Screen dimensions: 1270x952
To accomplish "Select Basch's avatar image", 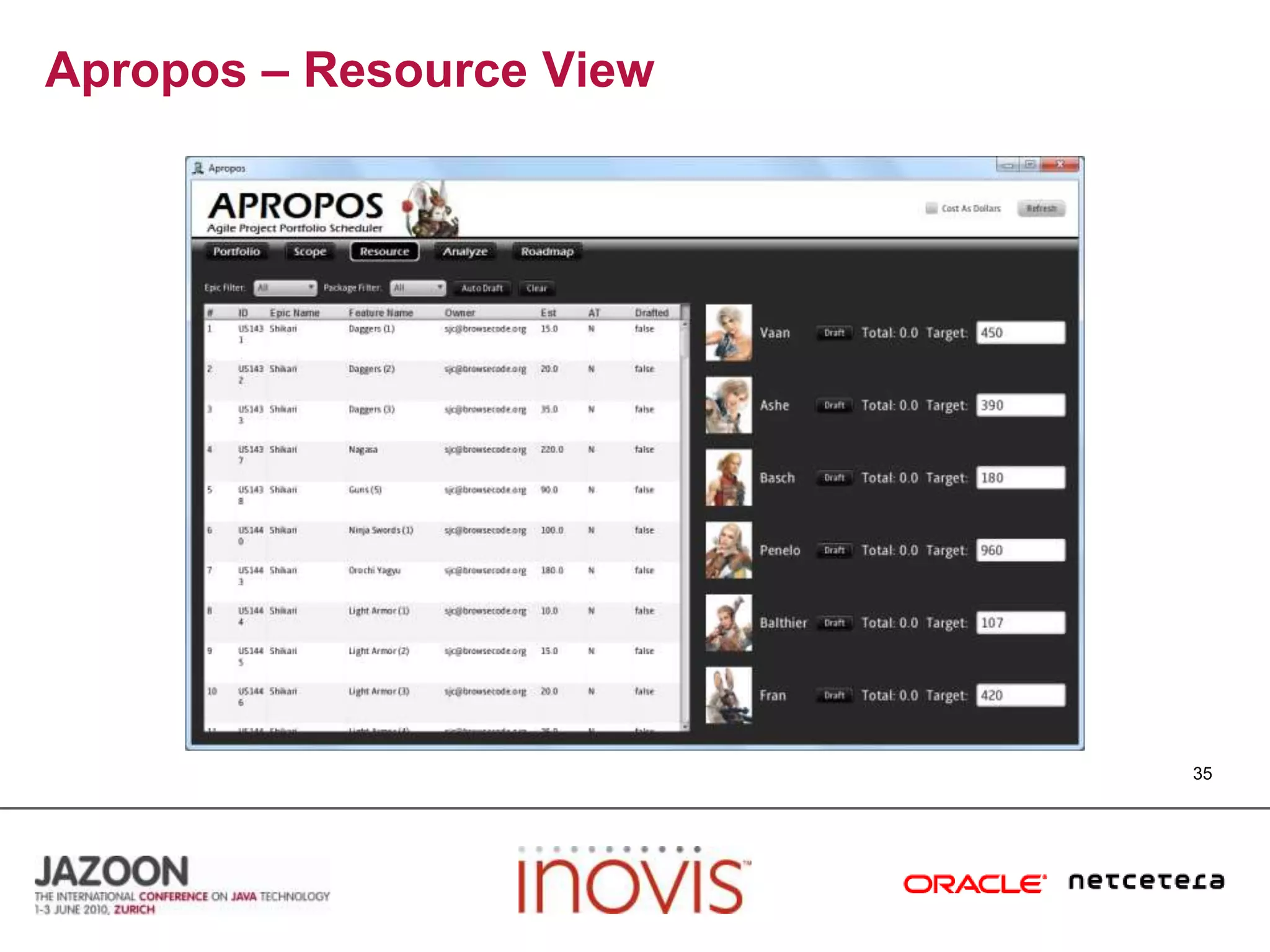I will (x=729, y=478).
